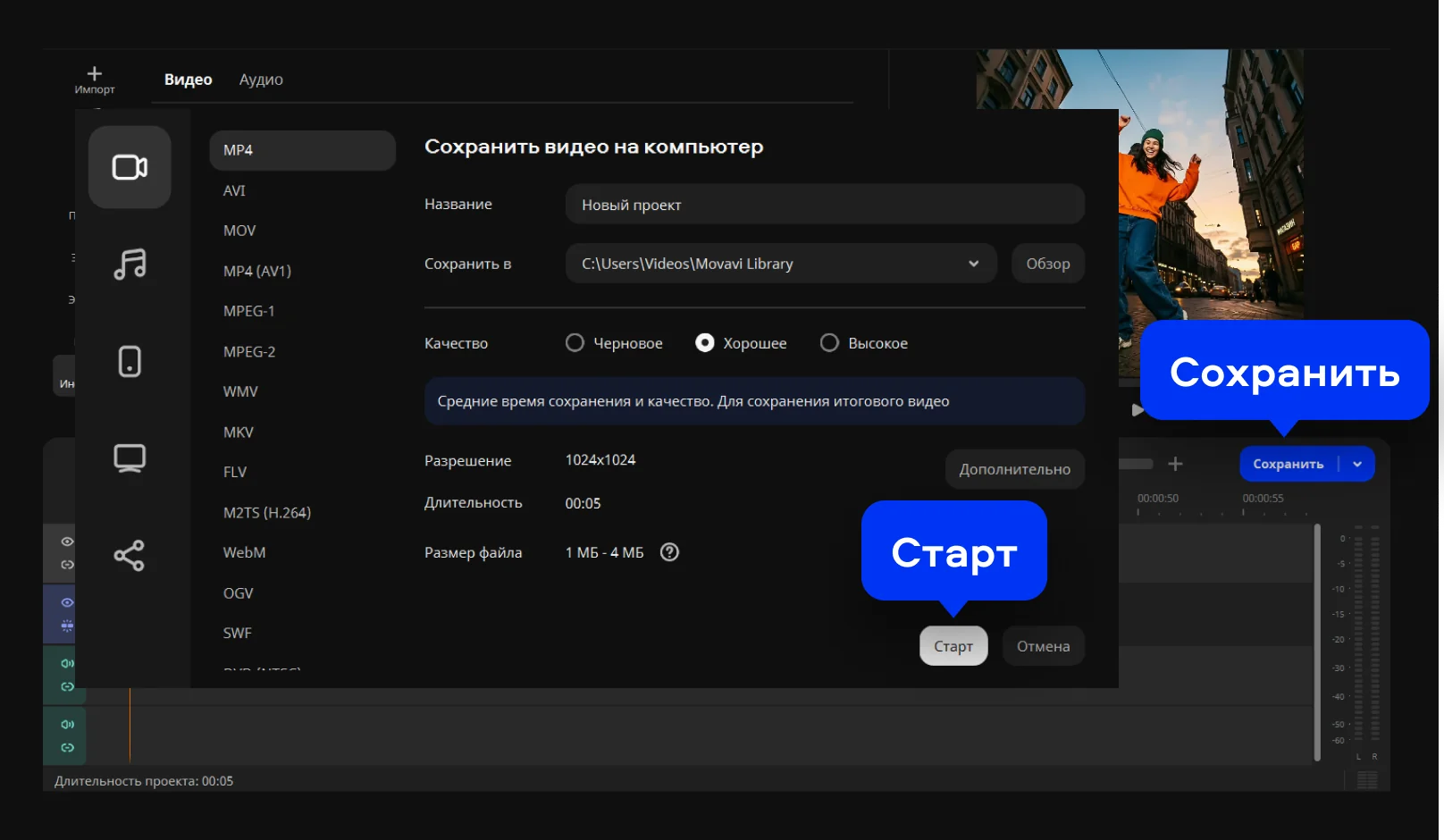Image resolution: width=1444 pixels, height=840 pixels.
Task: Select the TV export category icon
Action: point(130,458)
